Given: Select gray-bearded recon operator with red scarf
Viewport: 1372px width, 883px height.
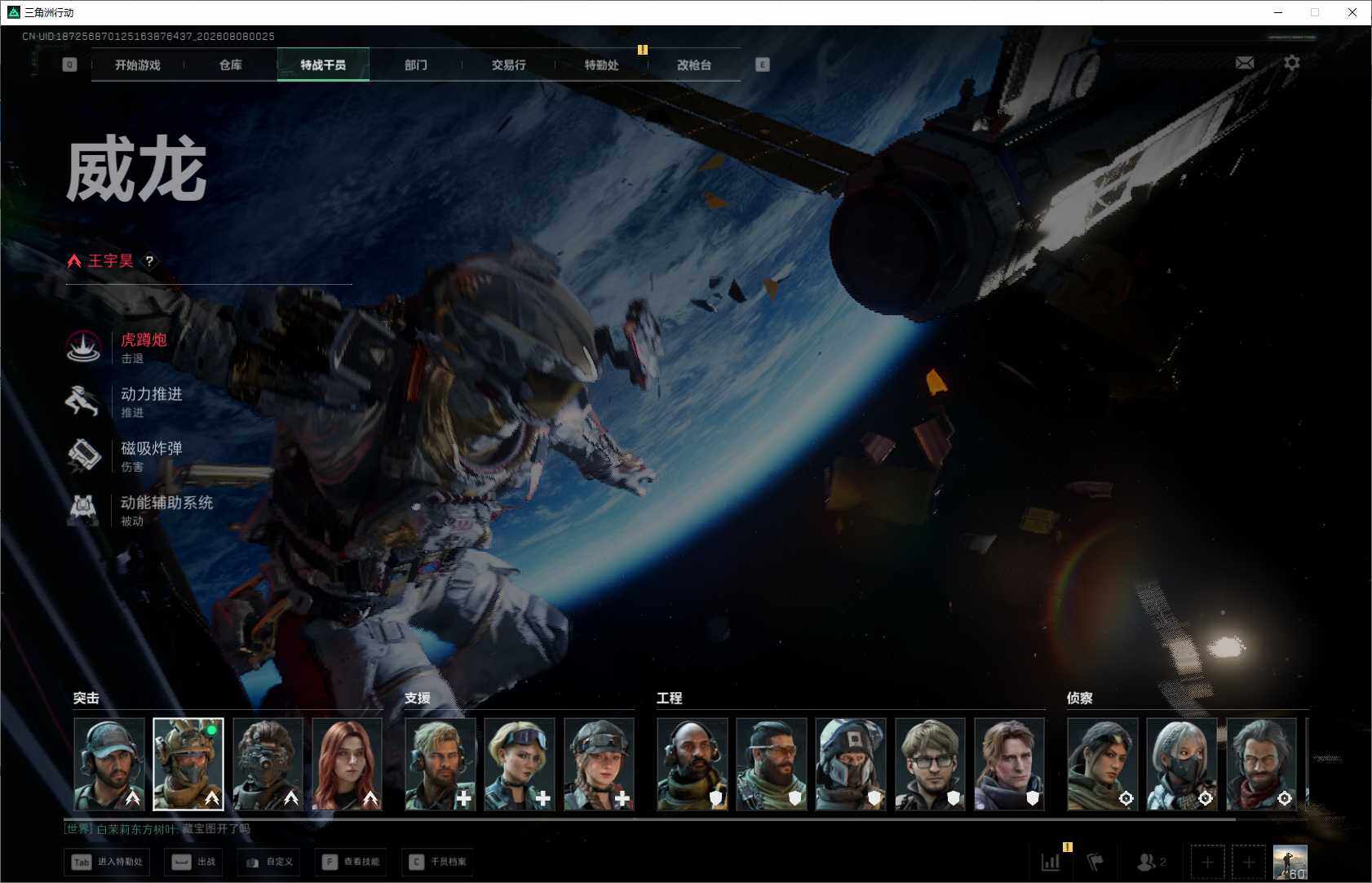Looking at the screenshot, I should point(1261,764).
